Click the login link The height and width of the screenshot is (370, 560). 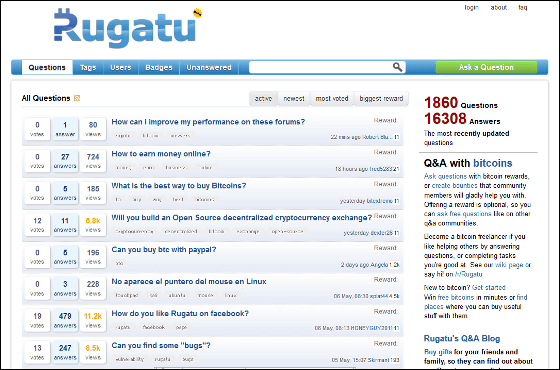(x=471, y=8)
